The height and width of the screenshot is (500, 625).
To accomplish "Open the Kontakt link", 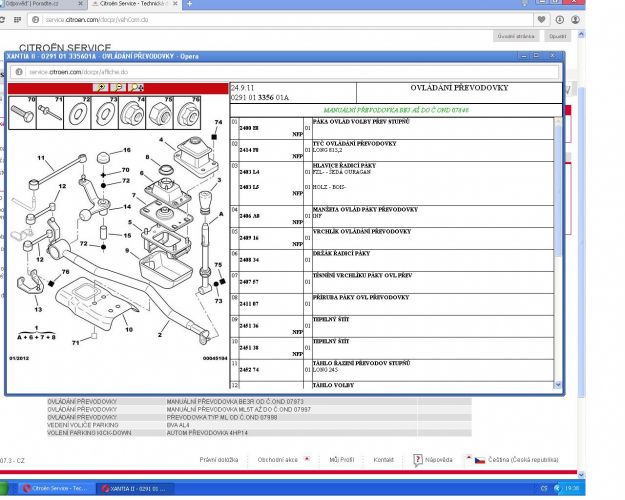I will coord(383,460).
